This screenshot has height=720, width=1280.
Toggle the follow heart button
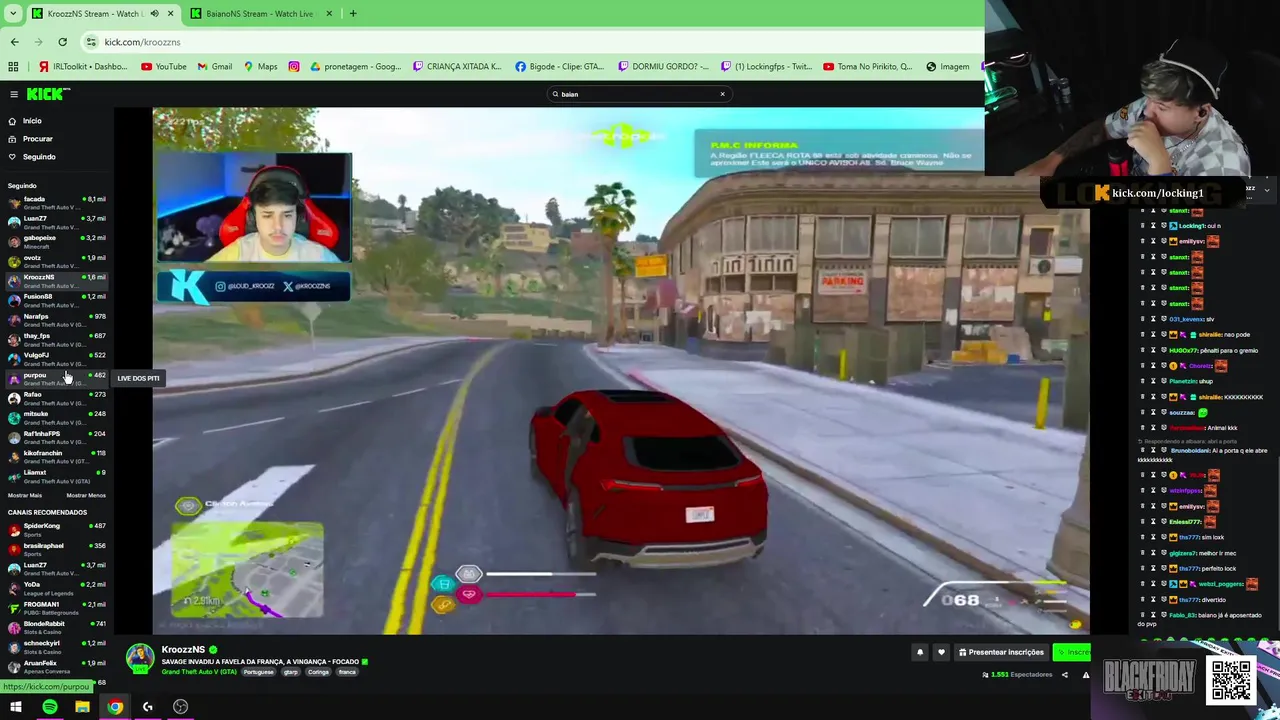point(941,652)
